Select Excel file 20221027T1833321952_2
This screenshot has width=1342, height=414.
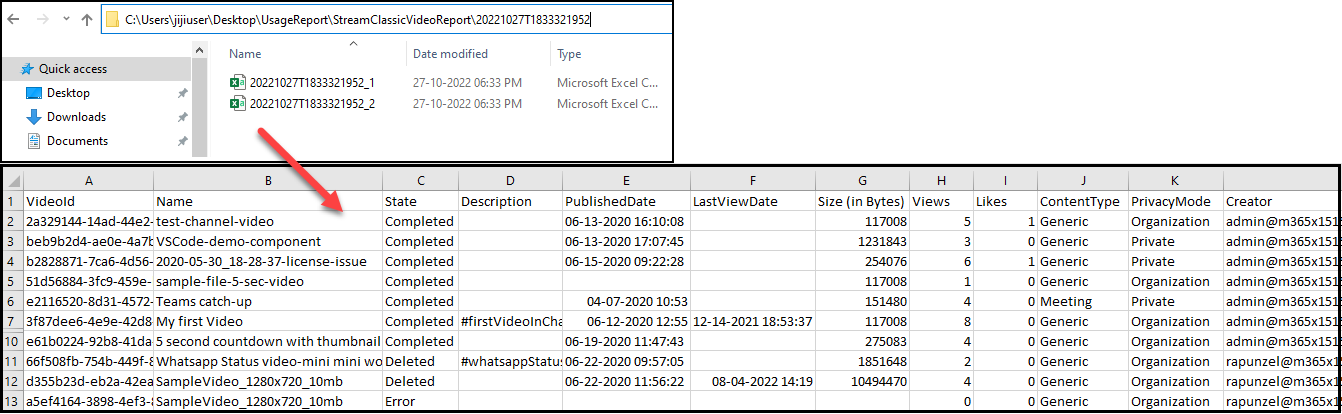pos(311,104)
